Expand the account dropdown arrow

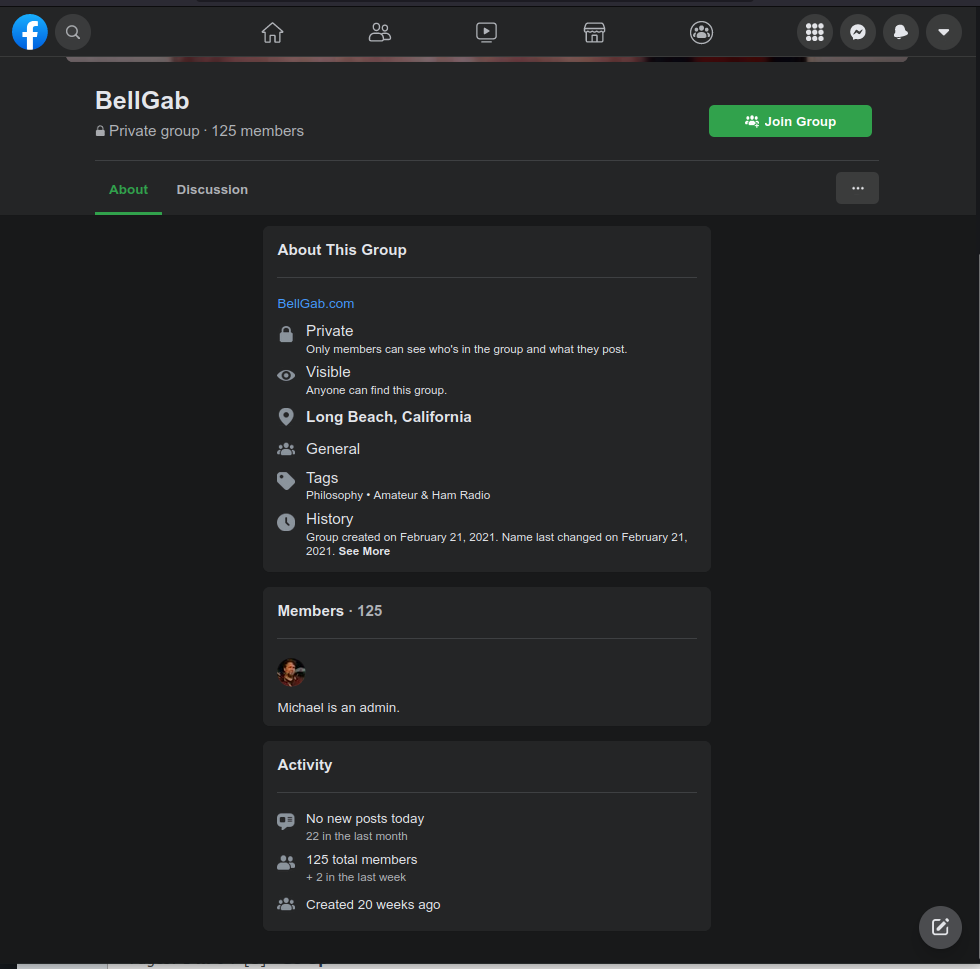944,32
